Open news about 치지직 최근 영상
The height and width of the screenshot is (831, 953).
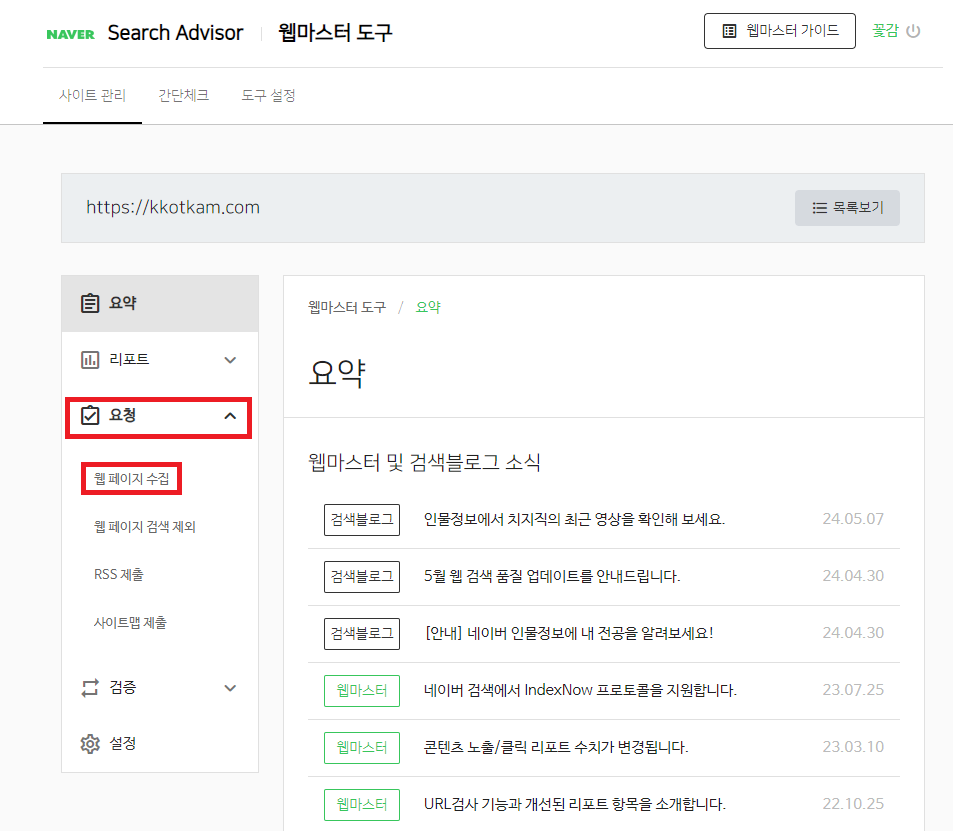(x=574, y=519)
